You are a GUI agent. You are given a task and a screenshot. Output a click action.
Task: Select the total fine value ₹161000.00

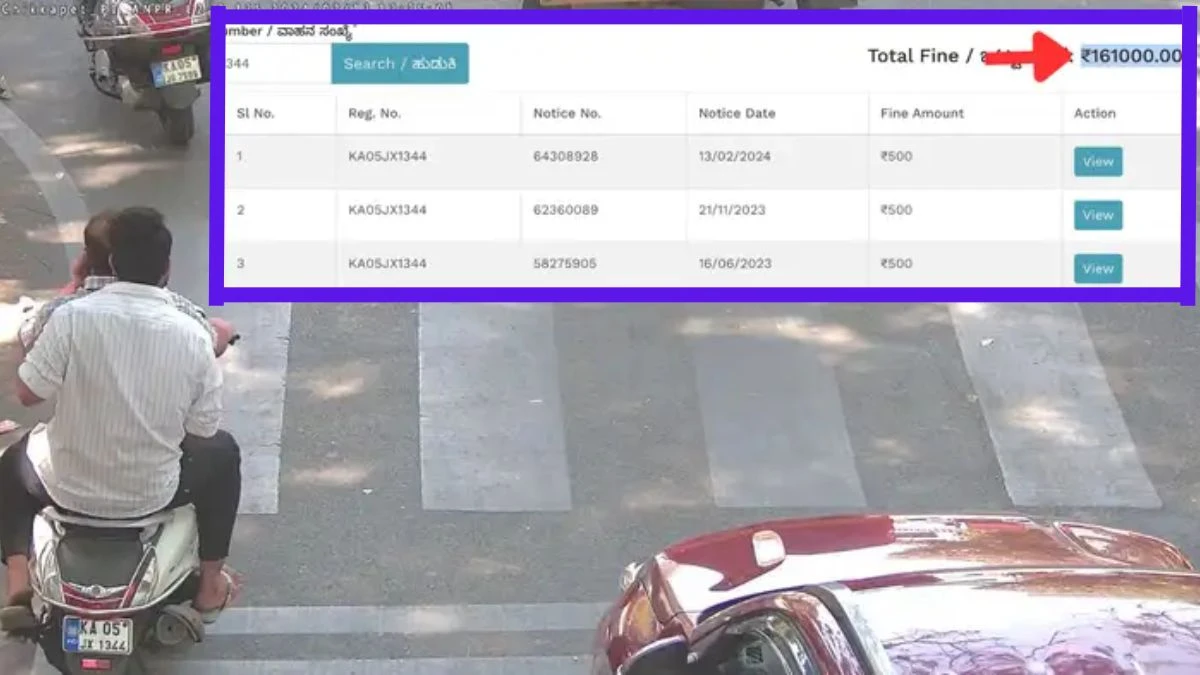pos(1131,55)
